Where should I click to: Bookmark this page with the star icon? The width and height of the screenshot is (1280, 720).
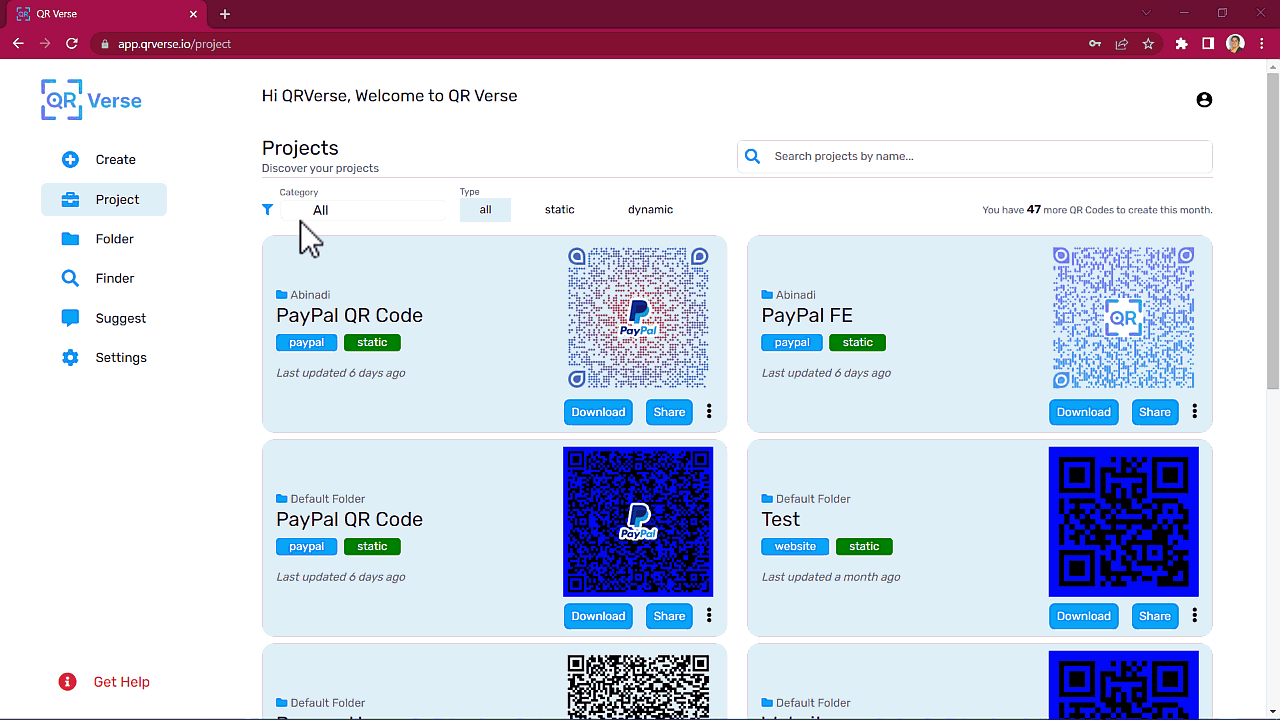(1148, 44)
